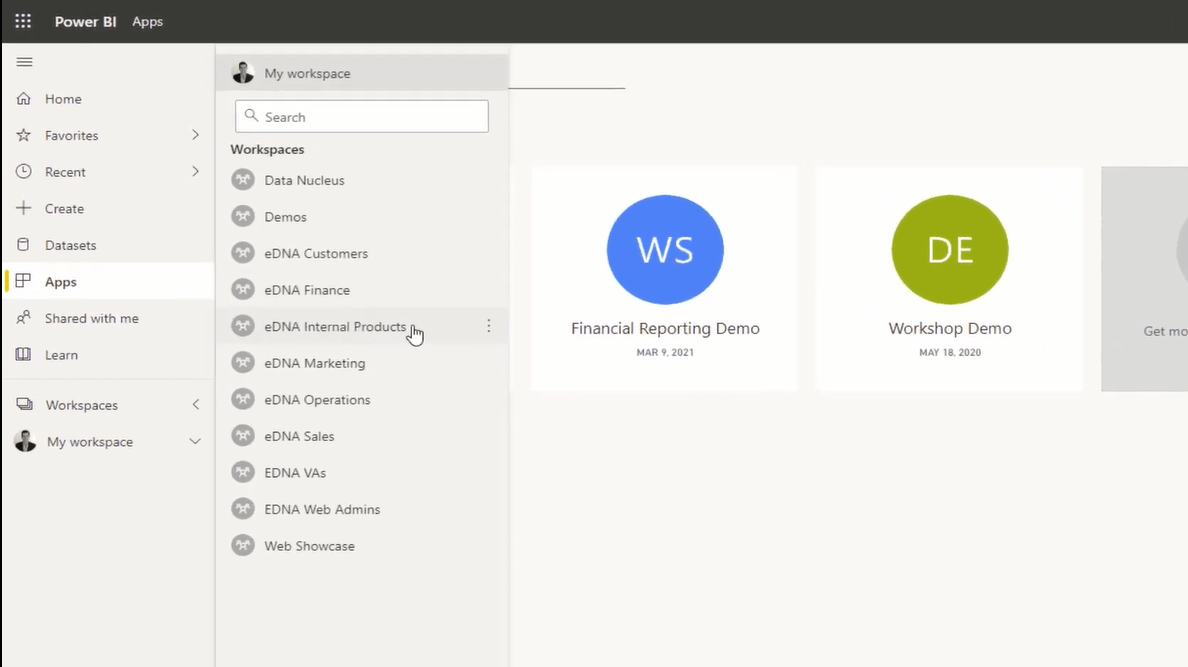Click the Workspaces nav label
Viewport: 1188px width, 667px height.
(x=82, y=405)
